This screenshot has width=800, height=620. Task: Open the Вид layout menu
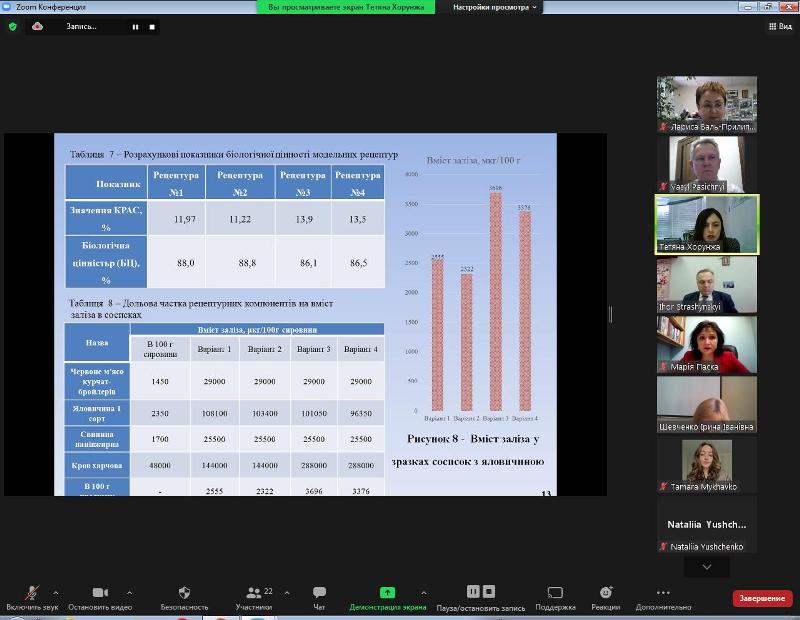pyautogui.click(x=780, y=27)
